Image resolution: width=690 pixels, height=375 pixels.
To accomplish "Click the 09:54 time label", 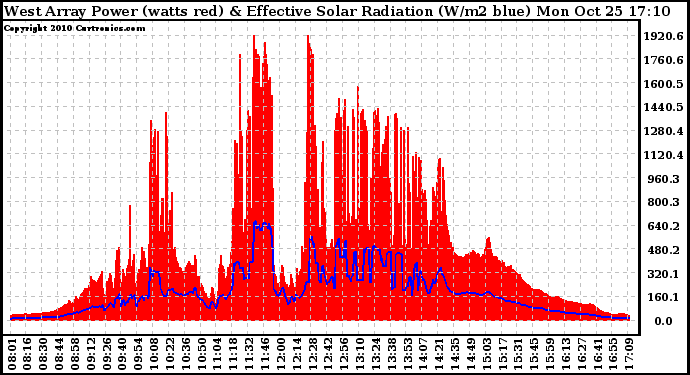I will pos(139,354).
